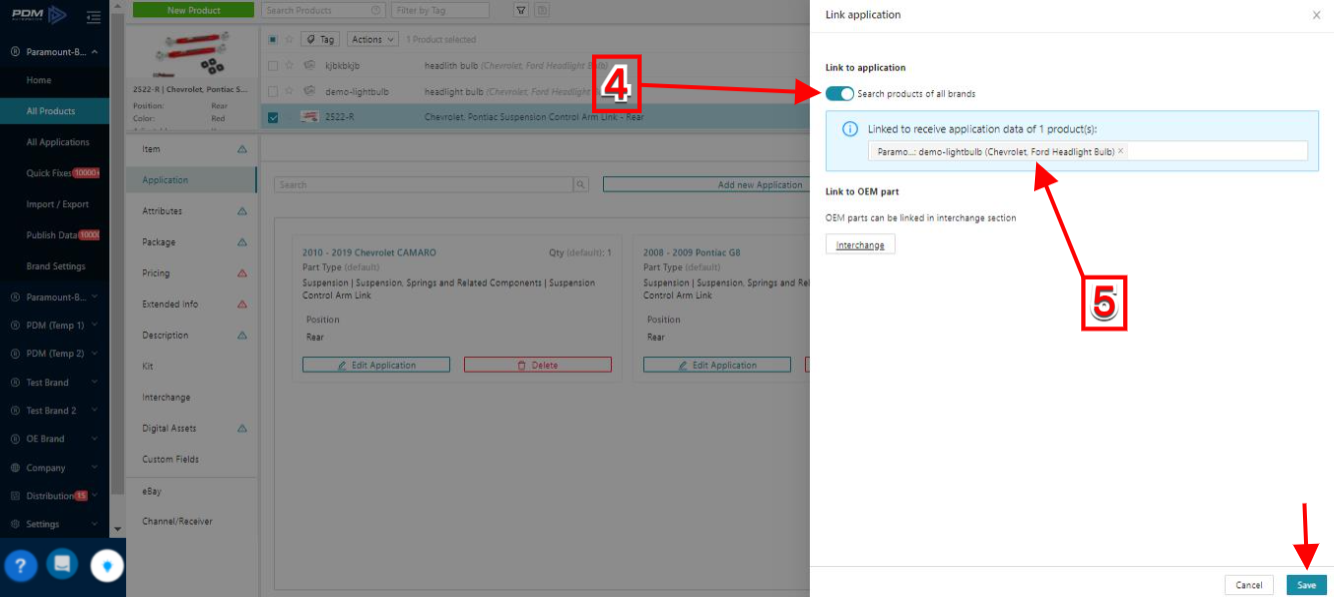The image size is (1334, 597).
Task: Remove the demo-lightbulb linked product tag
Action: 1121,151
